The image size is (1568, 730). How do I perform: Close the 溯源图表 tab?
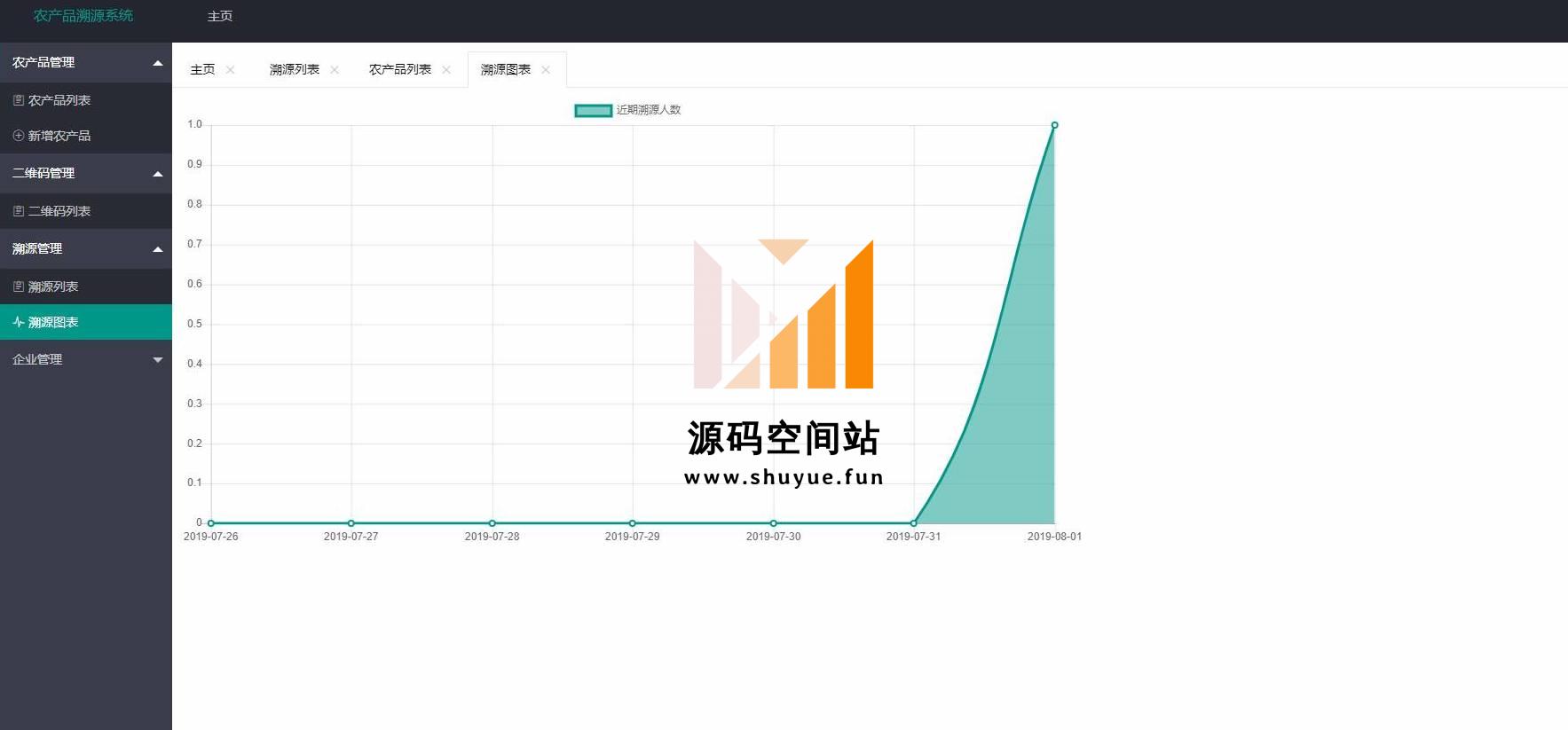tap(546, 70)
